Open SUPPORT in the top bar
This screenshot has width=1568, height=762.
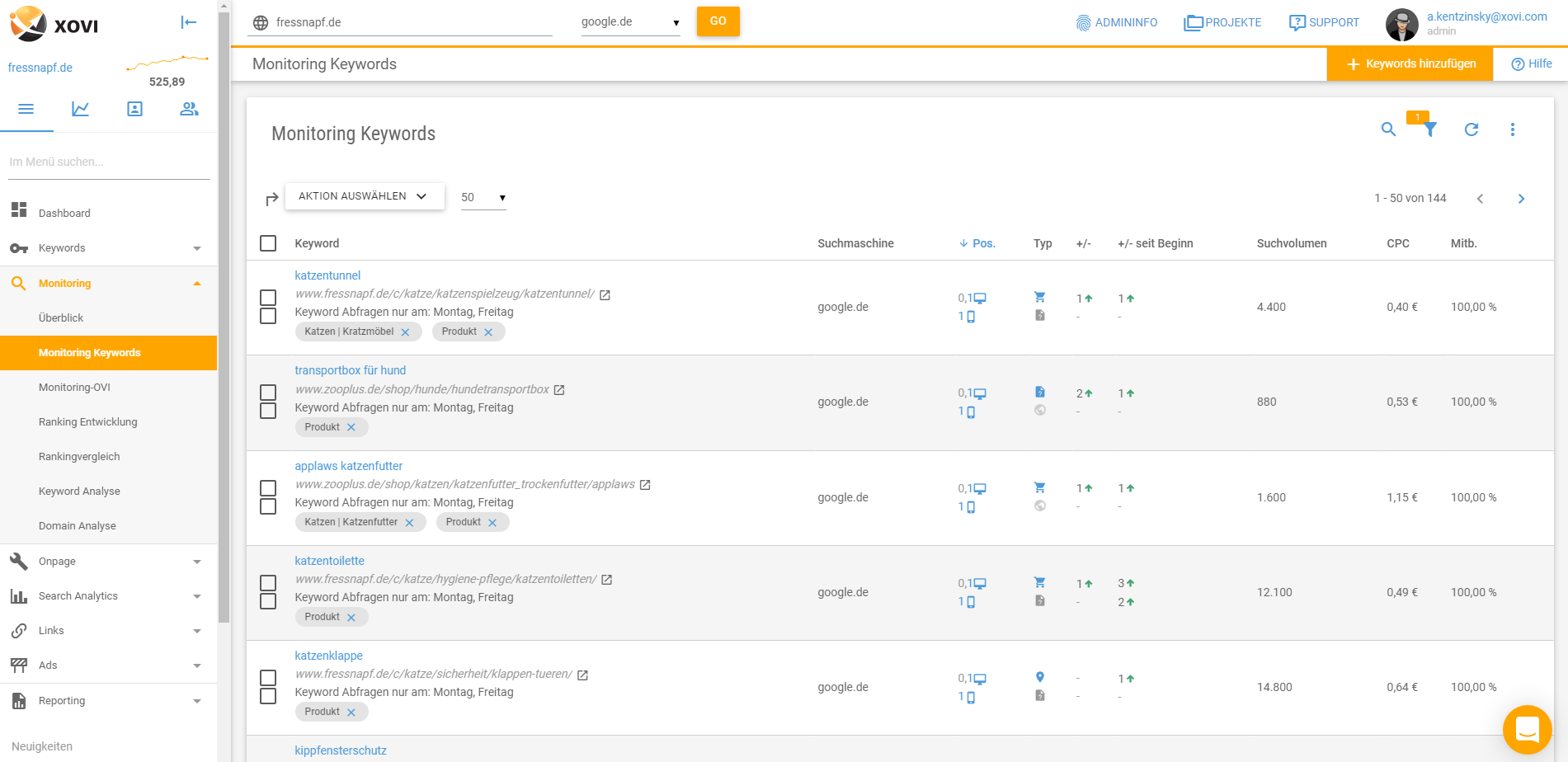click(1324, 23)
